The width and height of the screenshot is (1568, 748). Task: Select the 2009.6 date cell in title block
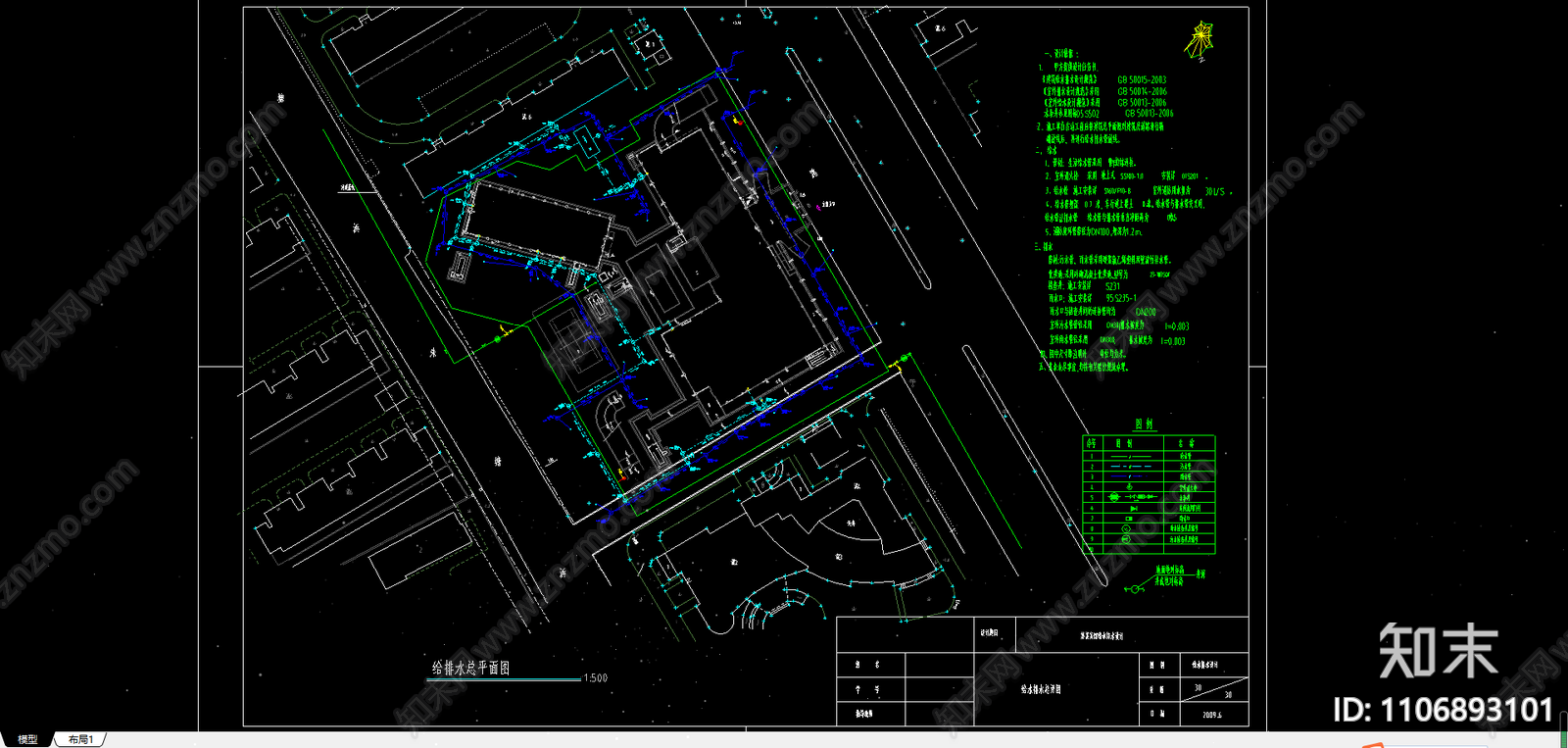(x=1212, y=715)
